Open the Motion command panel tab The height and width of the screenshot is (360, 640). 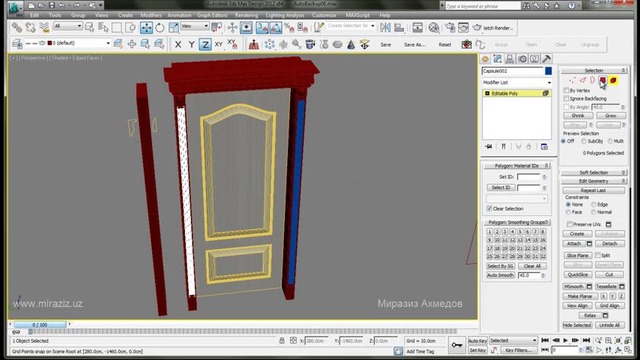point(522,59)
